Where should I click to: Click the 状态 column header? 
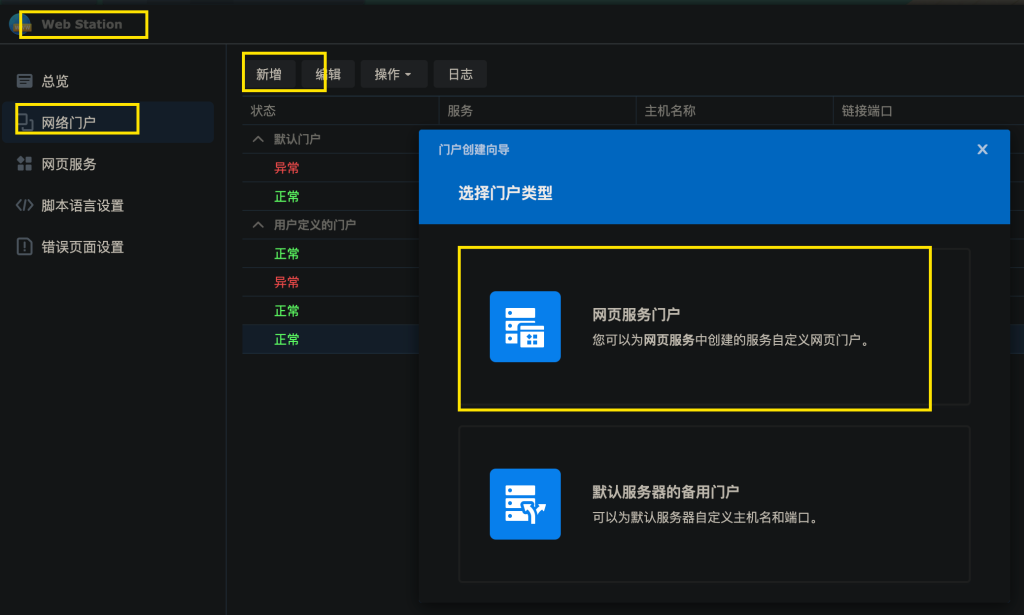pos(263,111)
